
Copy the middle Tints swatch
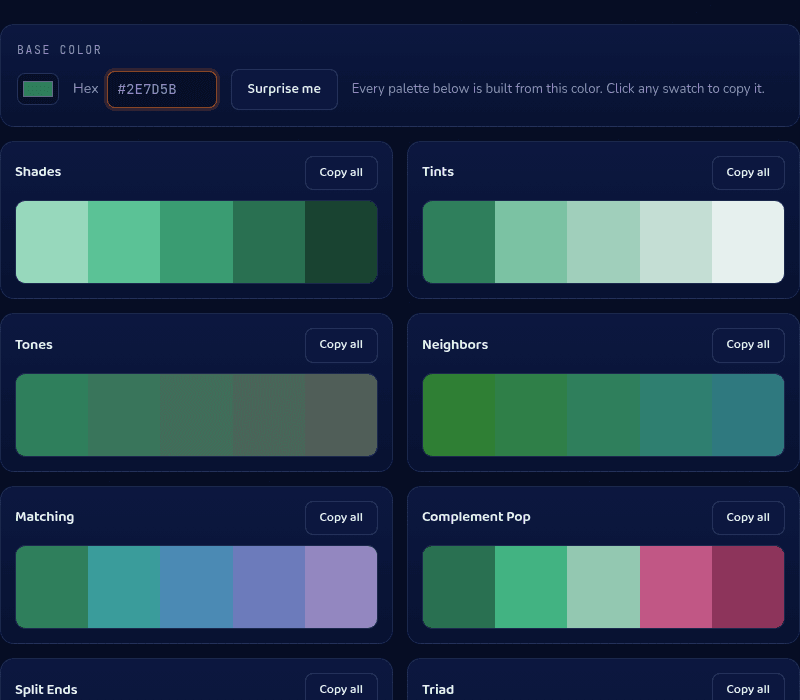click(603, 242)
